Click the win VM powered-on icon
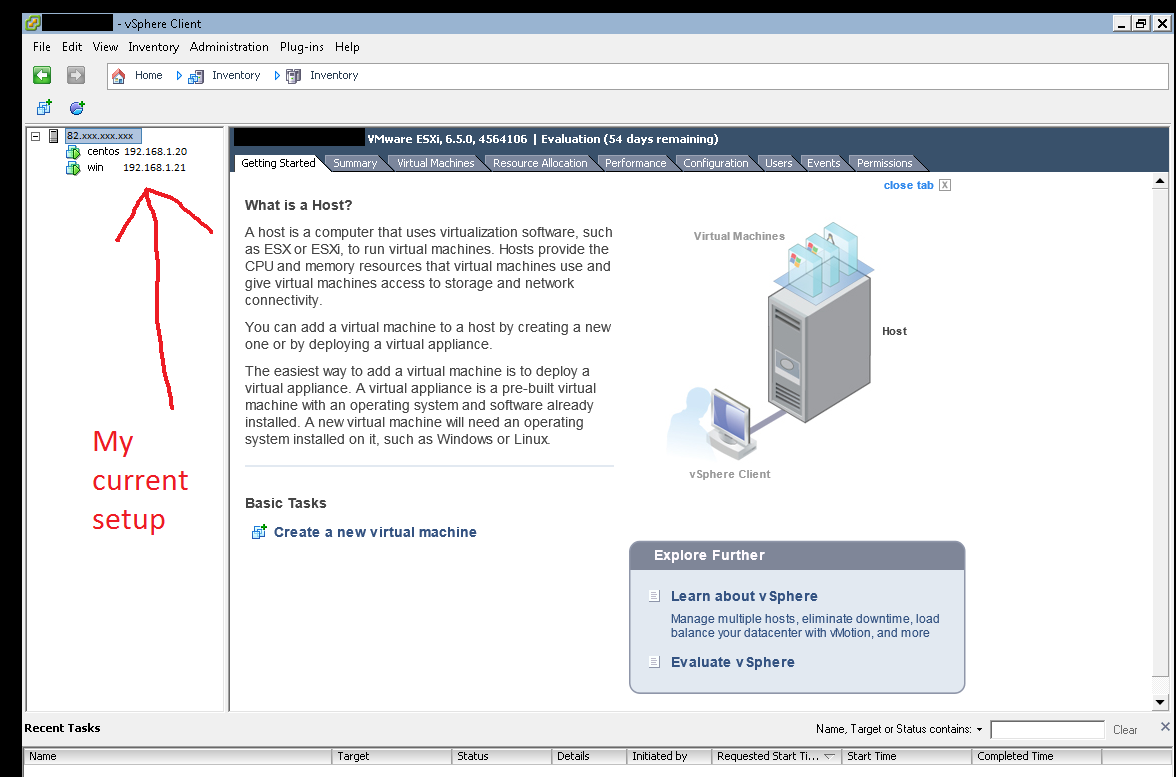 [73, 168]
